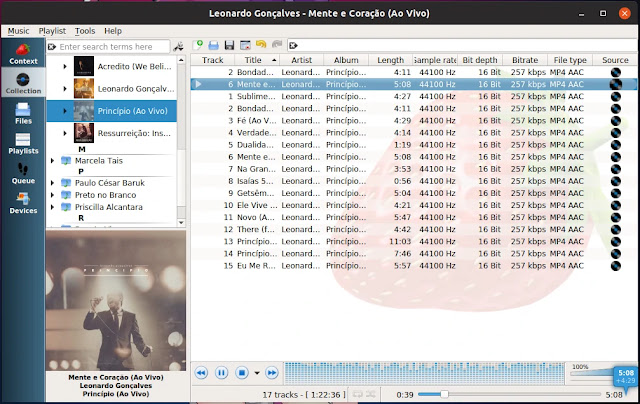Screen dimensions: 640x404
Task: Open the Music menu
Action: (18, 31)
